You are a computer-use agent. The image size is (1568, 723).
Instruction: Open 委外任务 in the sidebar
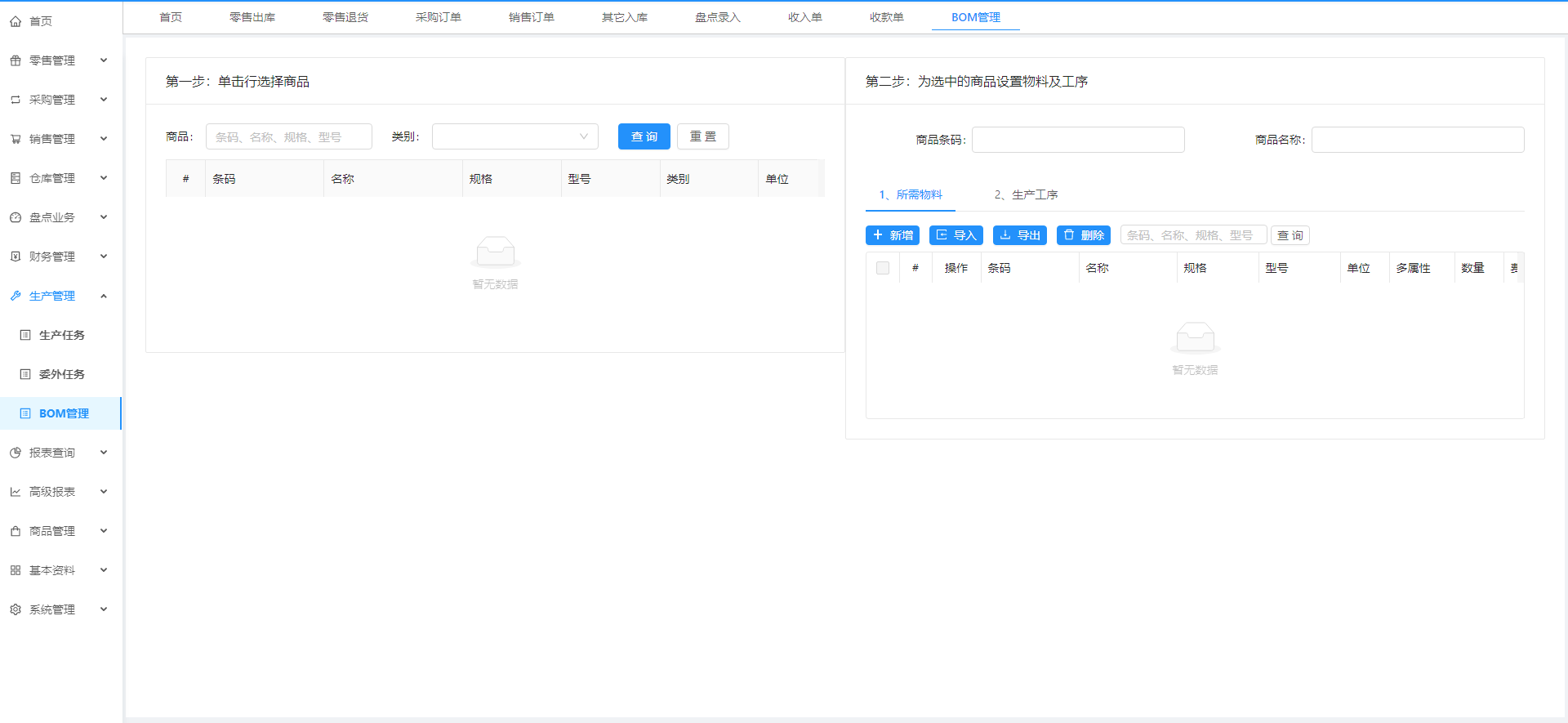[61, 374]
